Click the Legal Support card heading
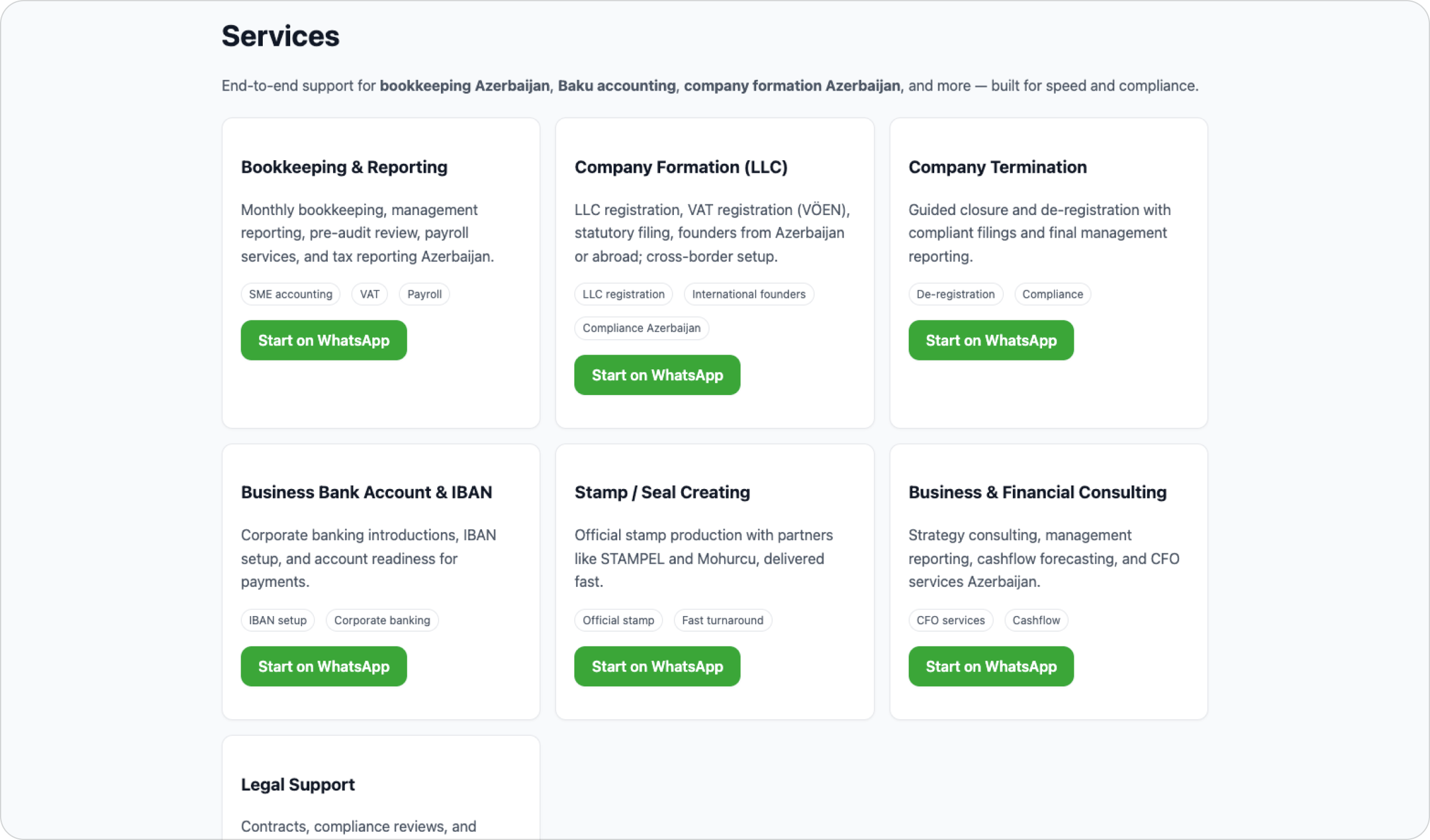 pos(298,785)
